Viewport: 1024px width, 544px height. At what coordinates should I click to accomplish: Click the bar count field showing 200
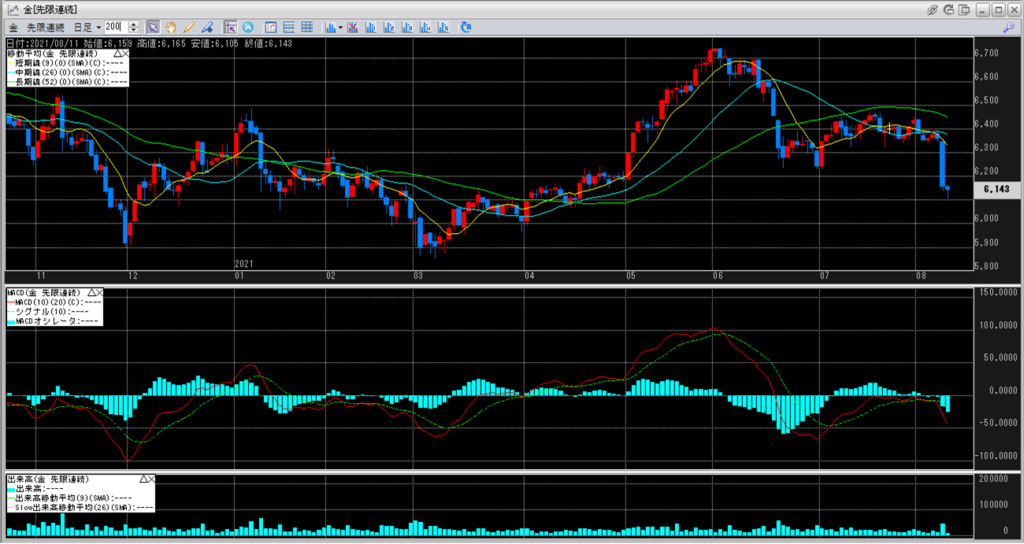click(x=116, y=26)
